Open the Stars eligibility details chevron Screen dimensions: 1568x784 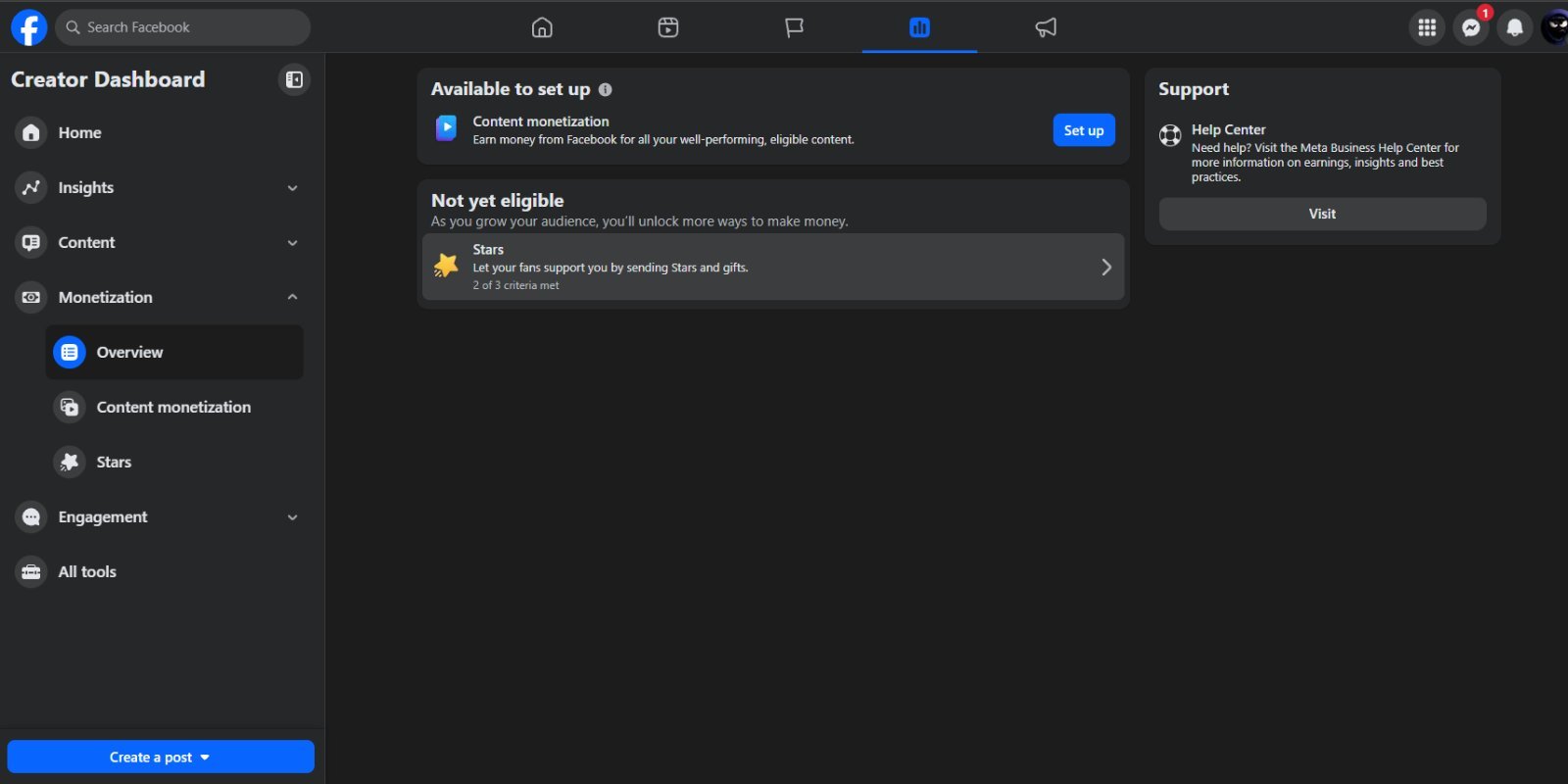1106,267
